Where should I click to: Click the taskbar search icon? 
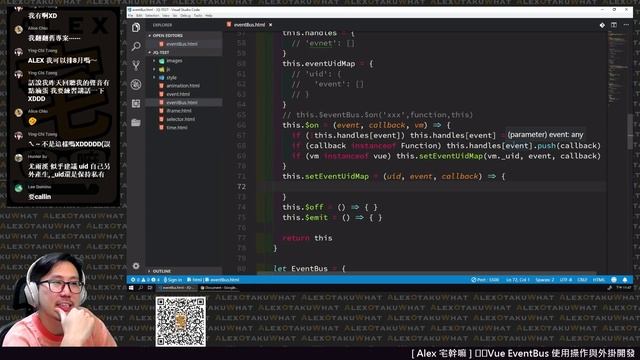click(x=141, y=288)
